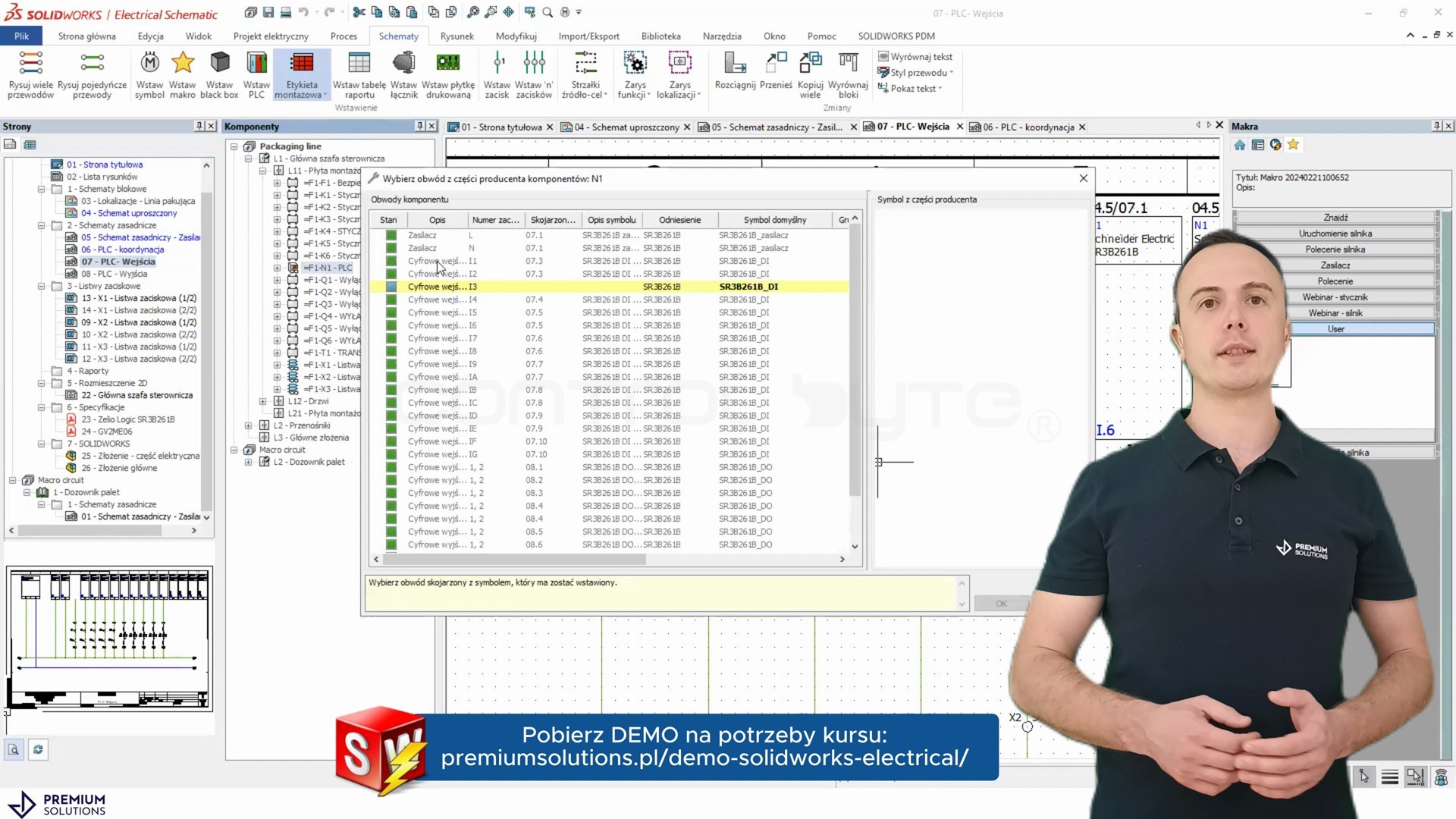Click the page preview thumbnail
The image size is (1456, 819).
tap(109, 639)
